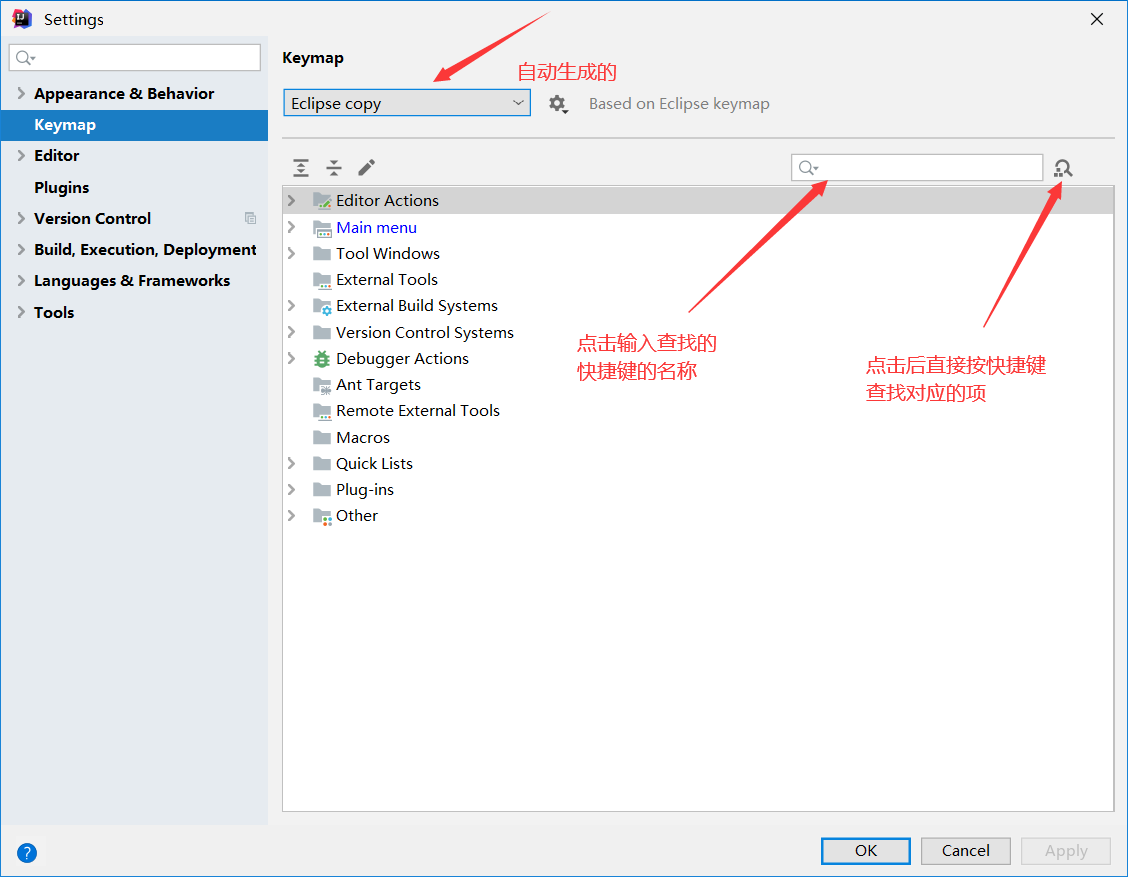This screenshot has width=1128, height=877.
Task: Click the External Build Systems folder icon
Action: 322,306
